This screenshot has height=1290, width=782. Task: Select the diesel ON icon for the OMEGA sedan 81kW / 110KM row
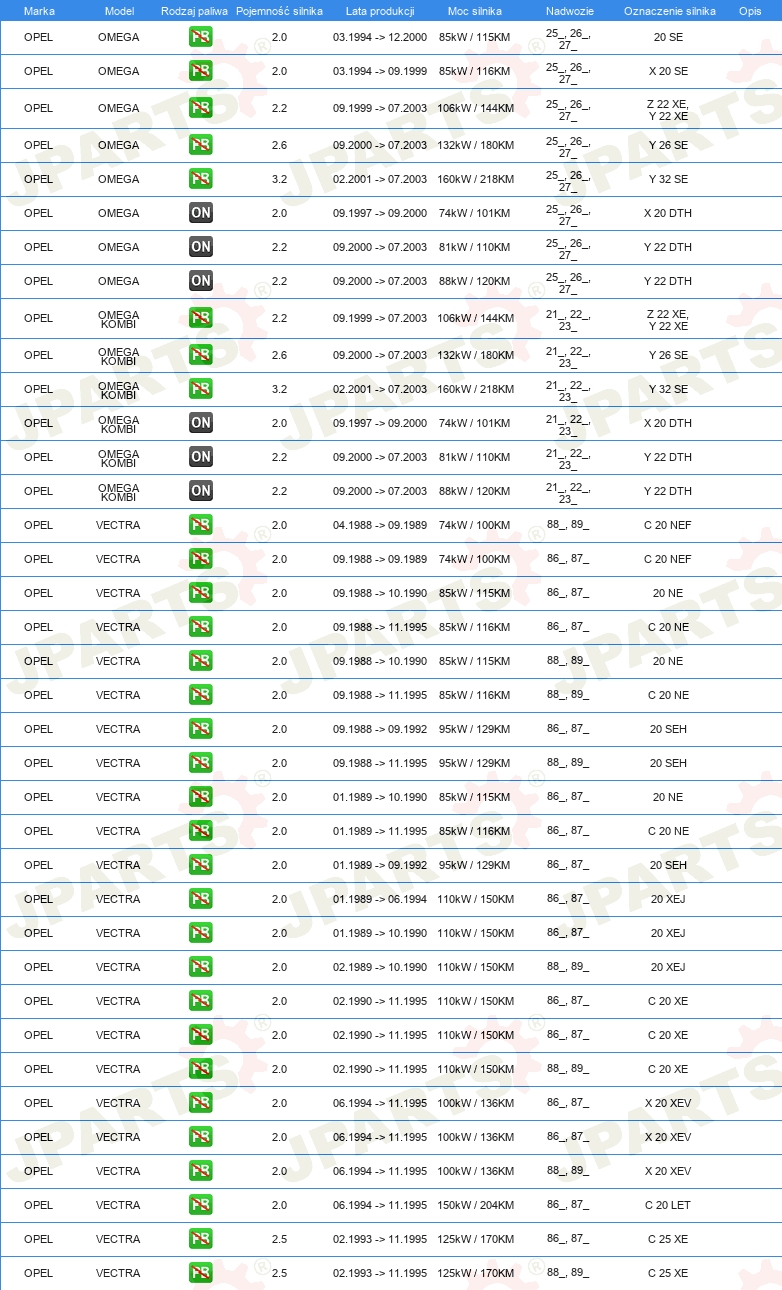pos(201,247)
